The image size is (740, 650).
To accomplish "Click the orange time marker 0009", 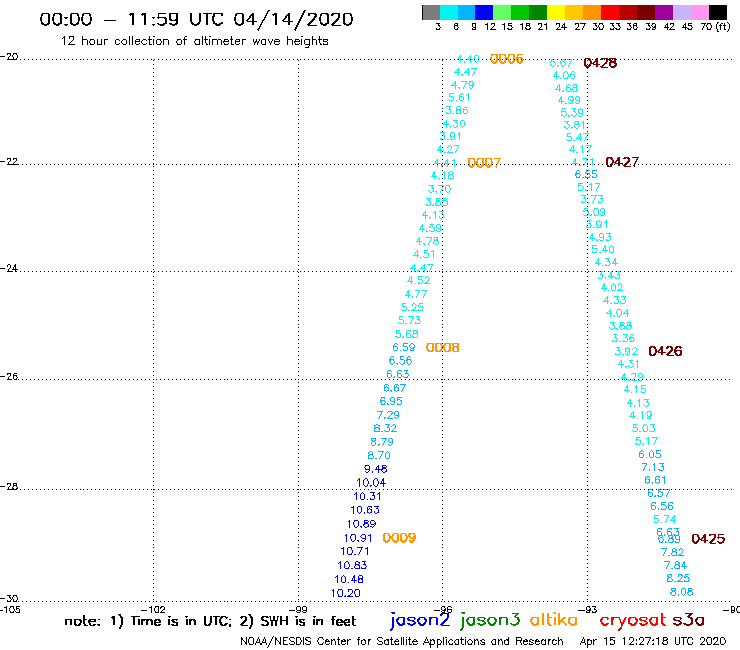I will 399,538.
